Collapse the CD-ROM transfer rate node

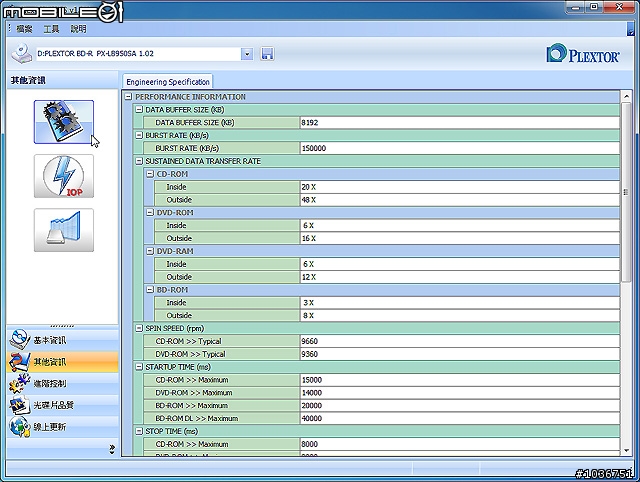[150, 174]
